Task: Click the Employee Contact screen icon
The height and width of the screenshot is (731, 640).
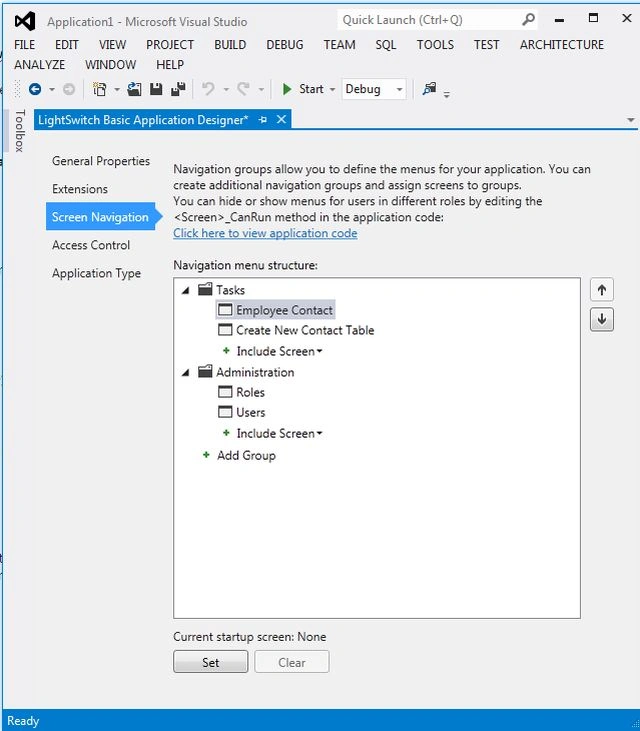Action: pos(225,310)
